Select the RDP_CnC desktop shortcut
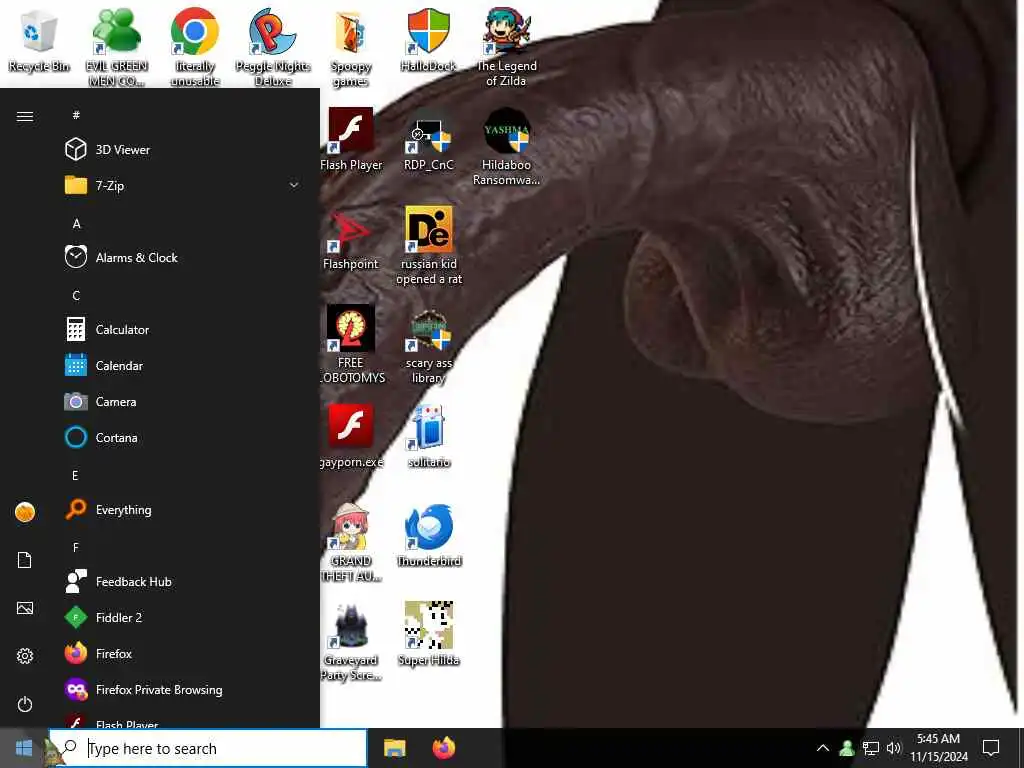Image resolution: width=1024 pixels, height=768 pixels. pyautogui.click(x=428, y=139)
